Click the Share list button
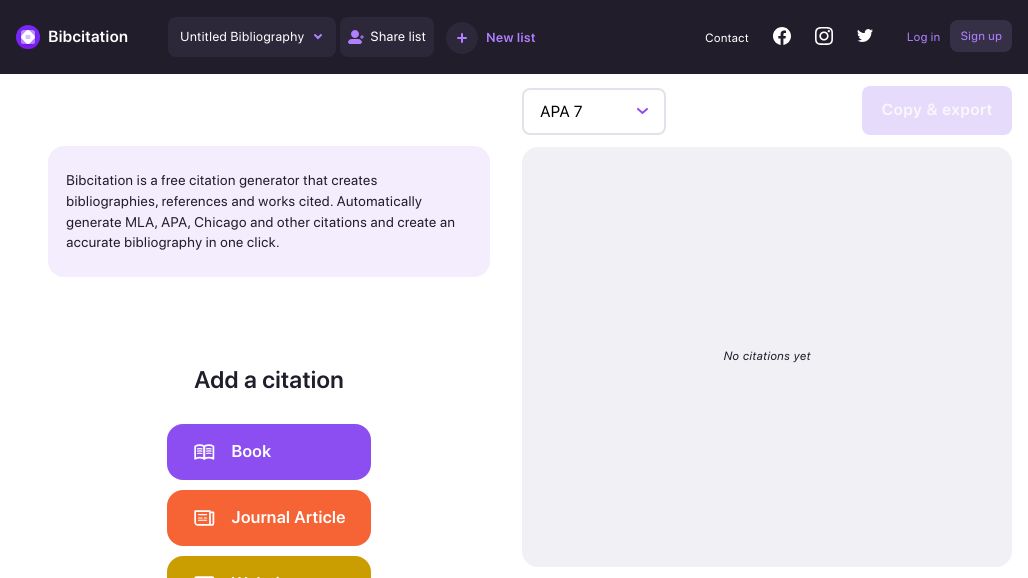Viewport: 1028px width, 578px height. click(387, 37)
